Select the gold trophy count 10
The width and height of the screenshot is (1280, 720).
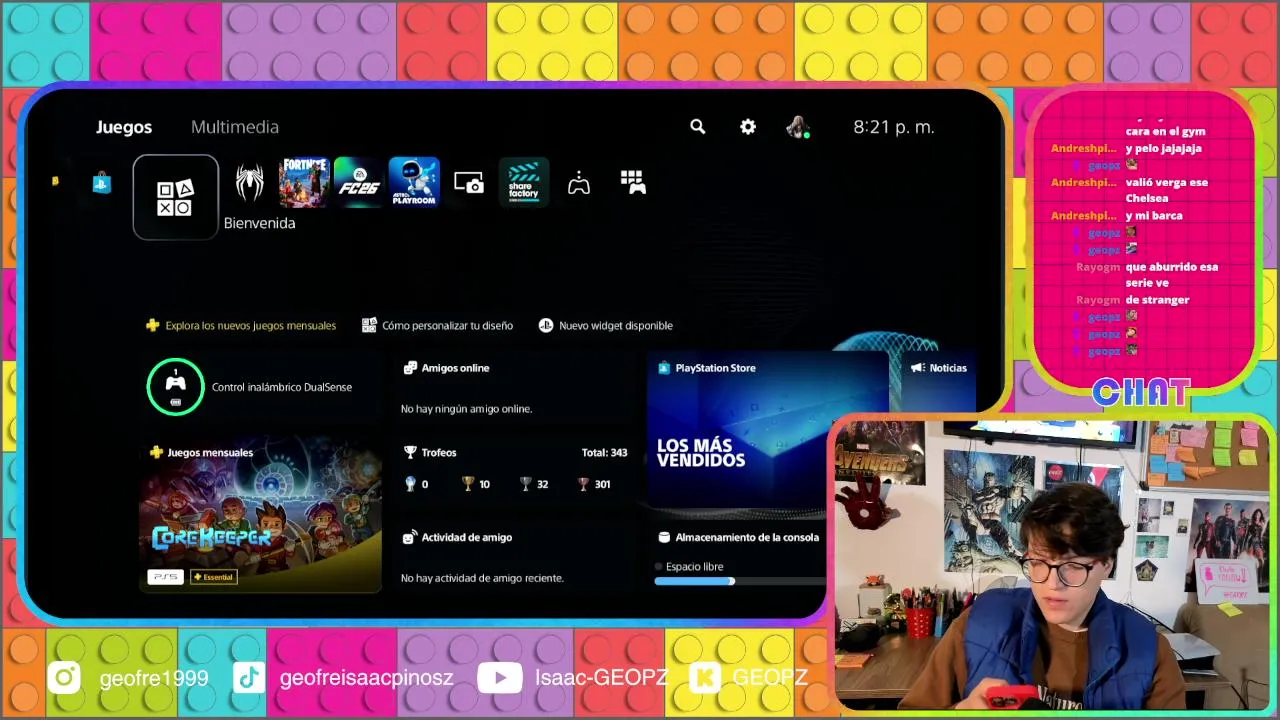click(x=475, y=484)
